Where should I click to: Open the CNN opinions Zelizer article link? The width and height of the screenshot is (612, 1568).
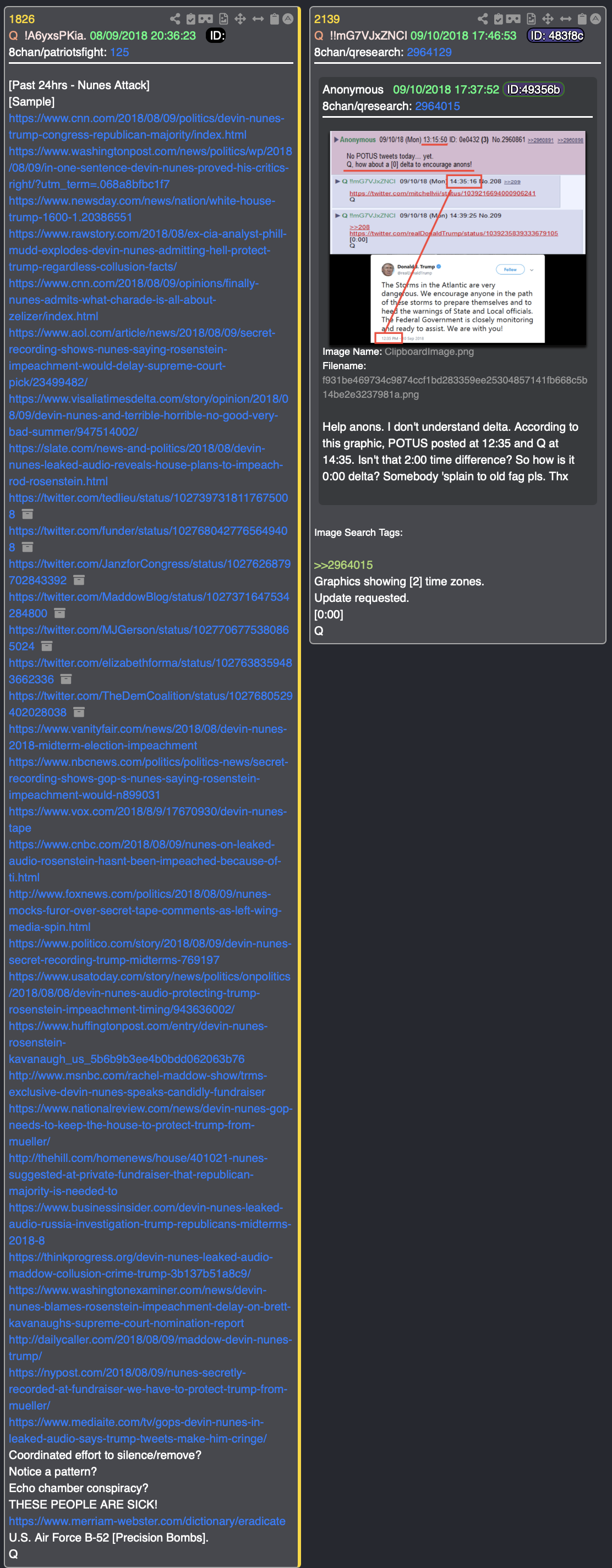tap(134, 299)
